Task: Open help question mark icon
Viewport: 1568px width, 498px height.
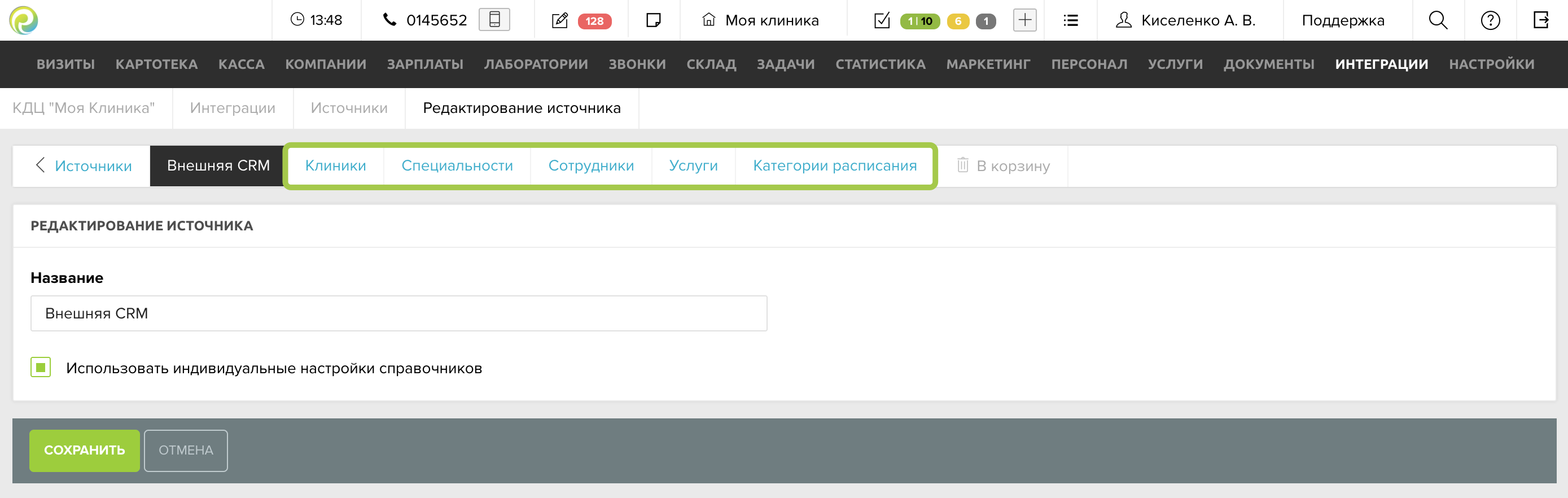Action: [1490, 20]
